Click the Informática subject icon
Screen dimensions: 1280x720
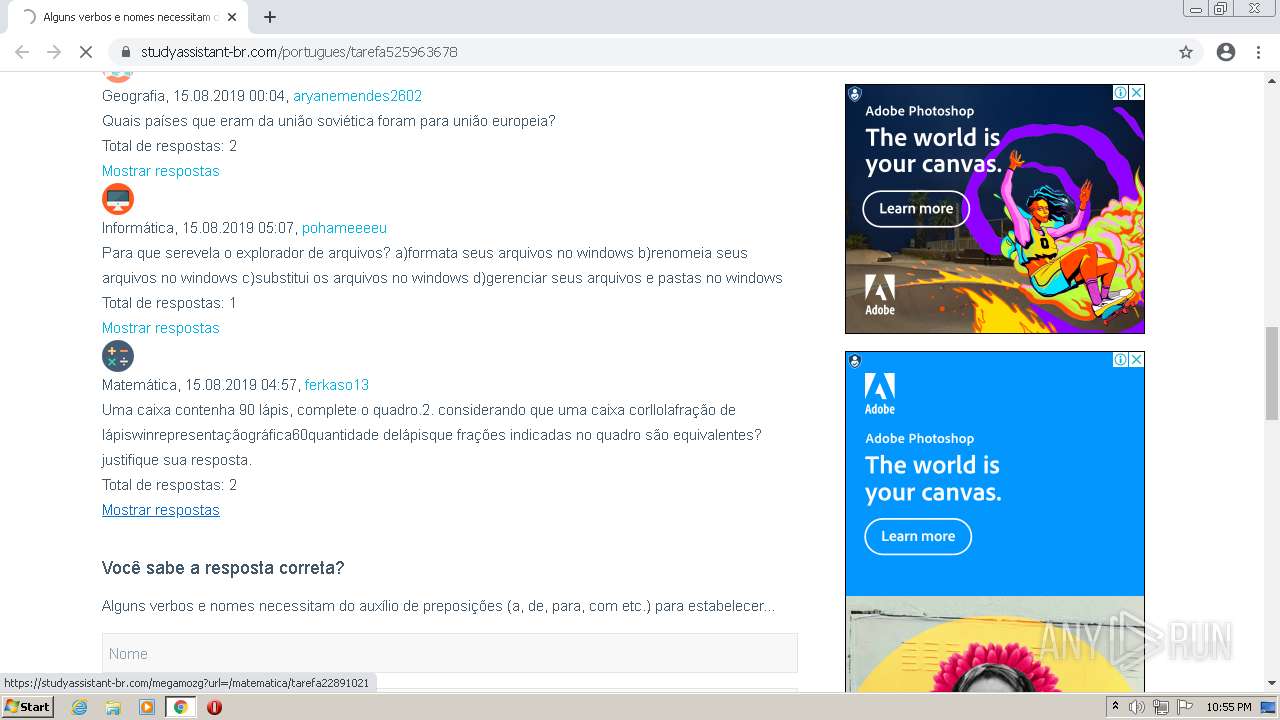(118, 199)
